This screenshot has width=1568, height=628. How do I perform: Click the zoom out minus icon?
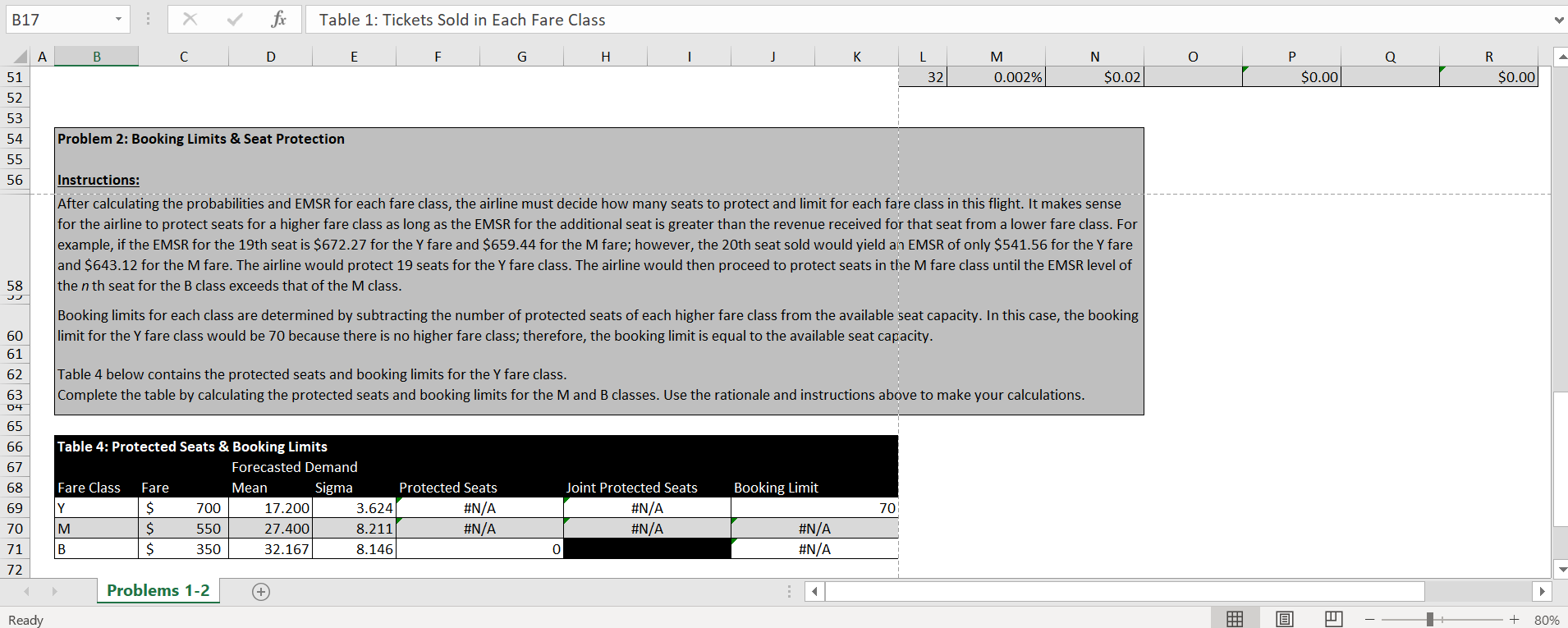point(1370,619)
